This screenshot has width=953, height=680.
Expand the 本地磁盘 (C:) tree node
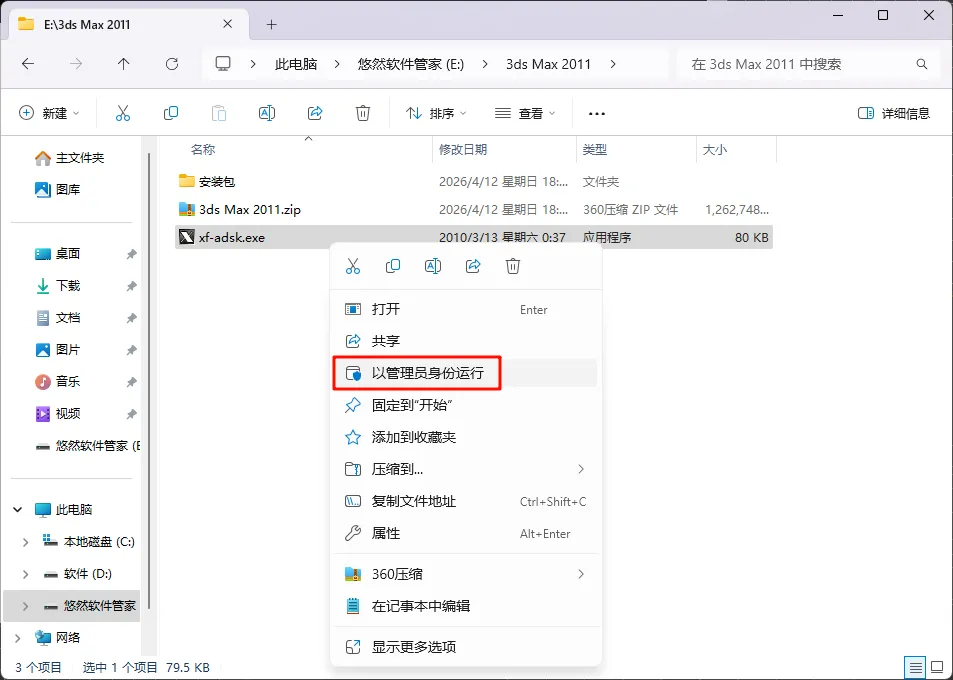coord(25,541)
